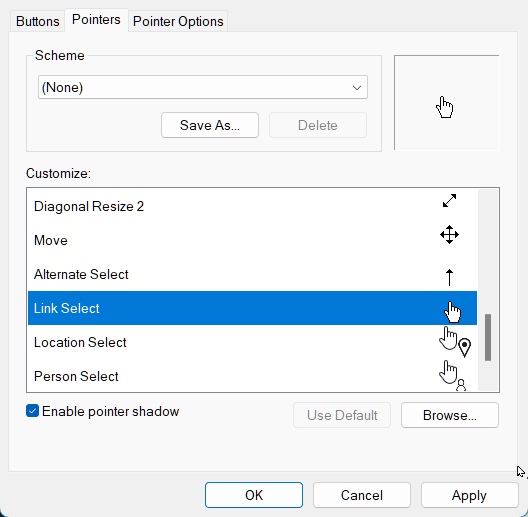This screenshot has width=528, height=517.
Task: Click the Location Select hand-with-pin icon
Action: pyautogui.click(x=455, y=341)
